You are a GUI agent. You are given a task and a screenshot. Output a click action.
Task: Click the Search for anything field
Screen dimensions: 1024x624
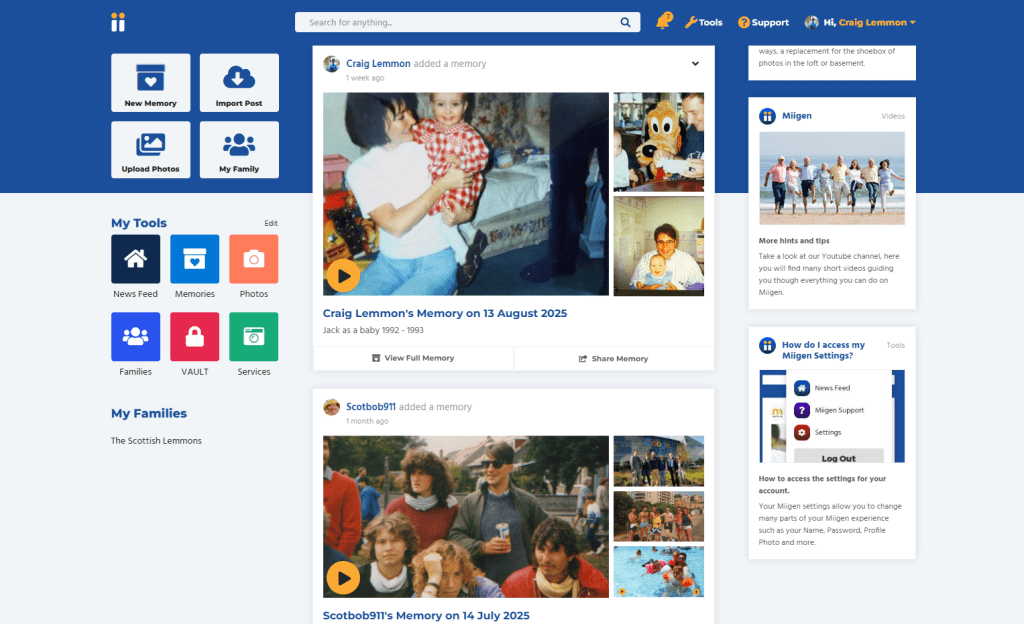tap(467, 22)
